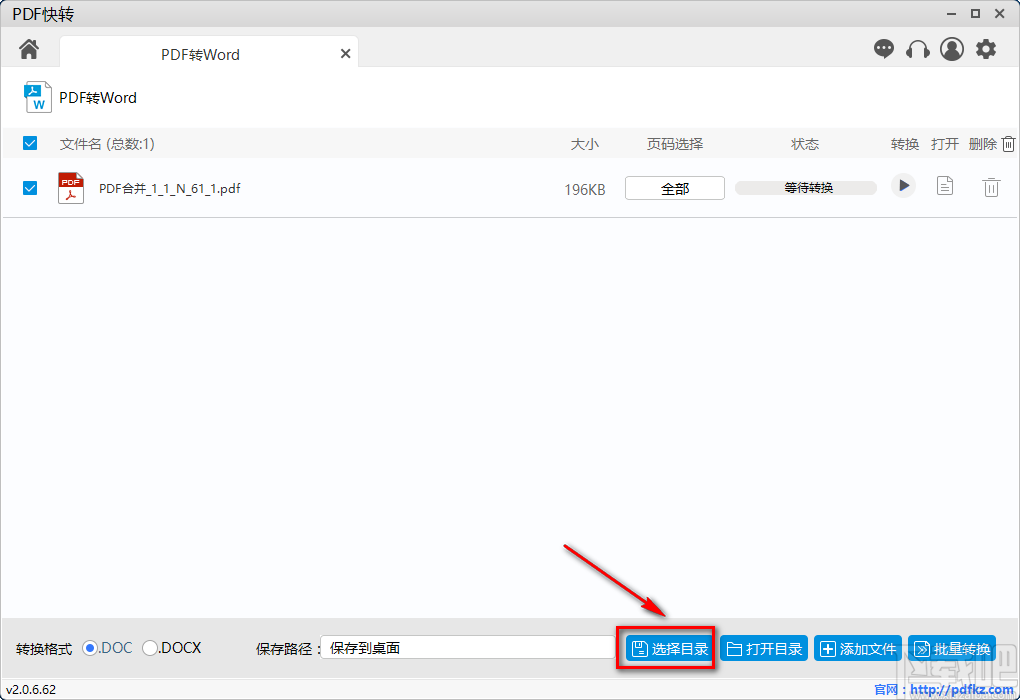Click the 添加文件 button
This screenshot has width=1020, height=700.
858,649
